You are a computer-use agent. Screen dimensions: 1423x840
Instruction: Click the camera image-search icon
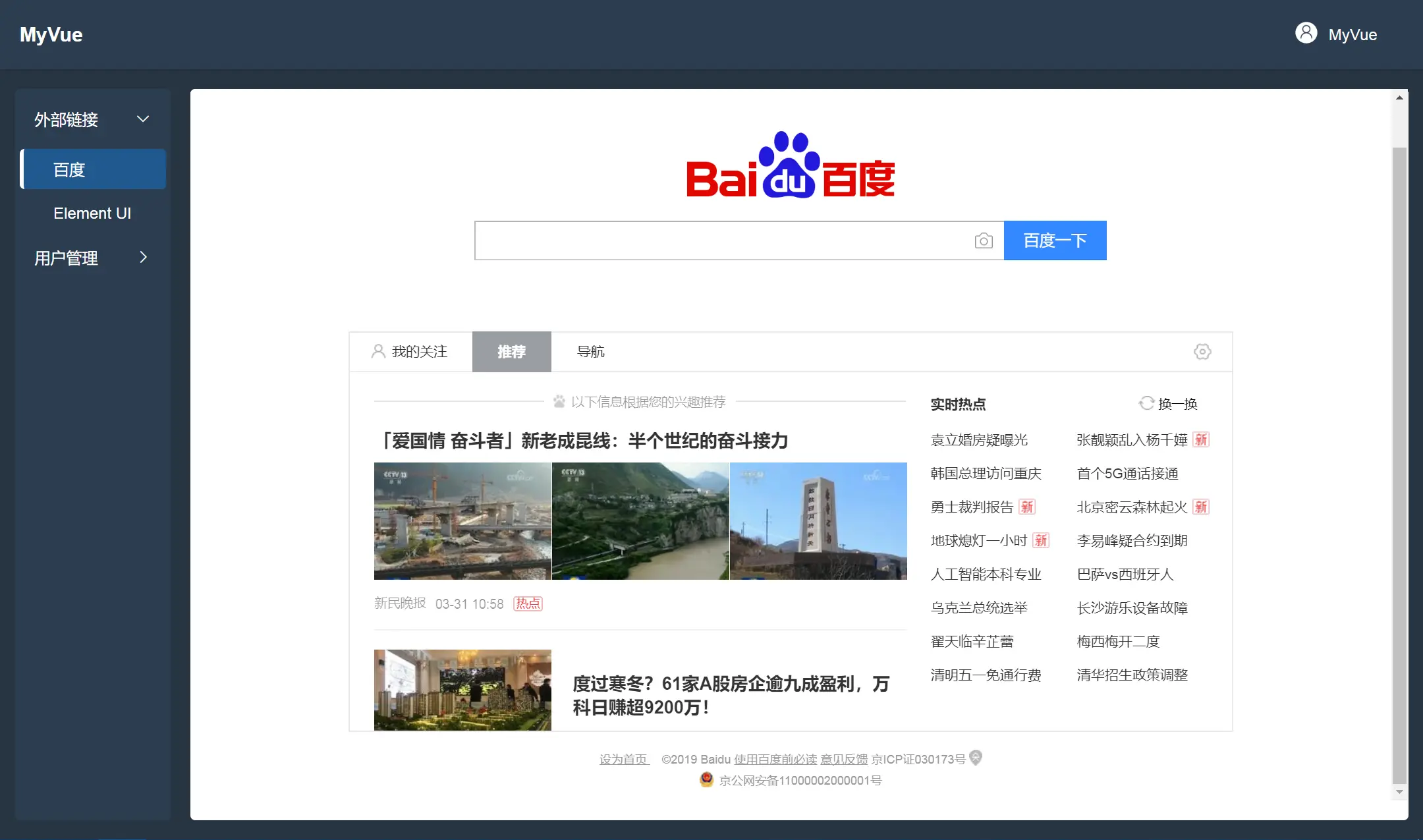tap(984, 240)
